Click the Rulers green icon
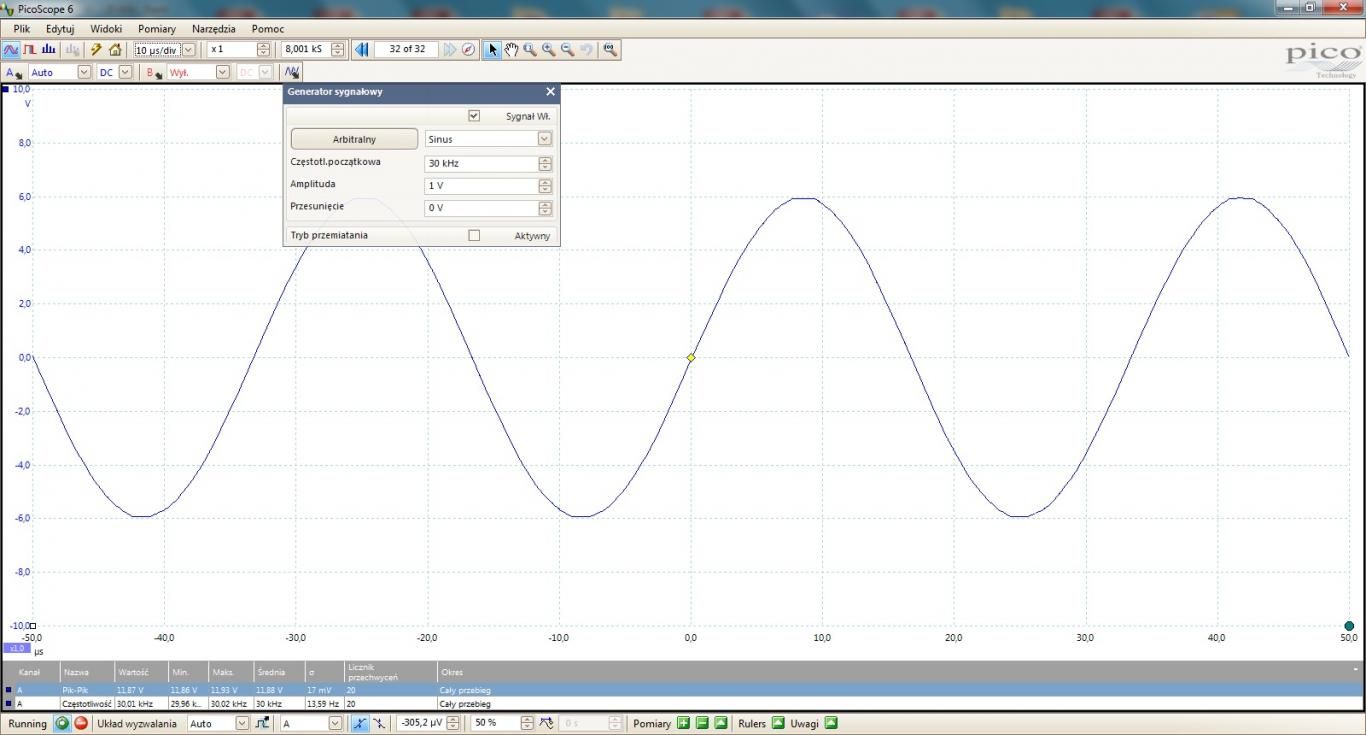 778,723
